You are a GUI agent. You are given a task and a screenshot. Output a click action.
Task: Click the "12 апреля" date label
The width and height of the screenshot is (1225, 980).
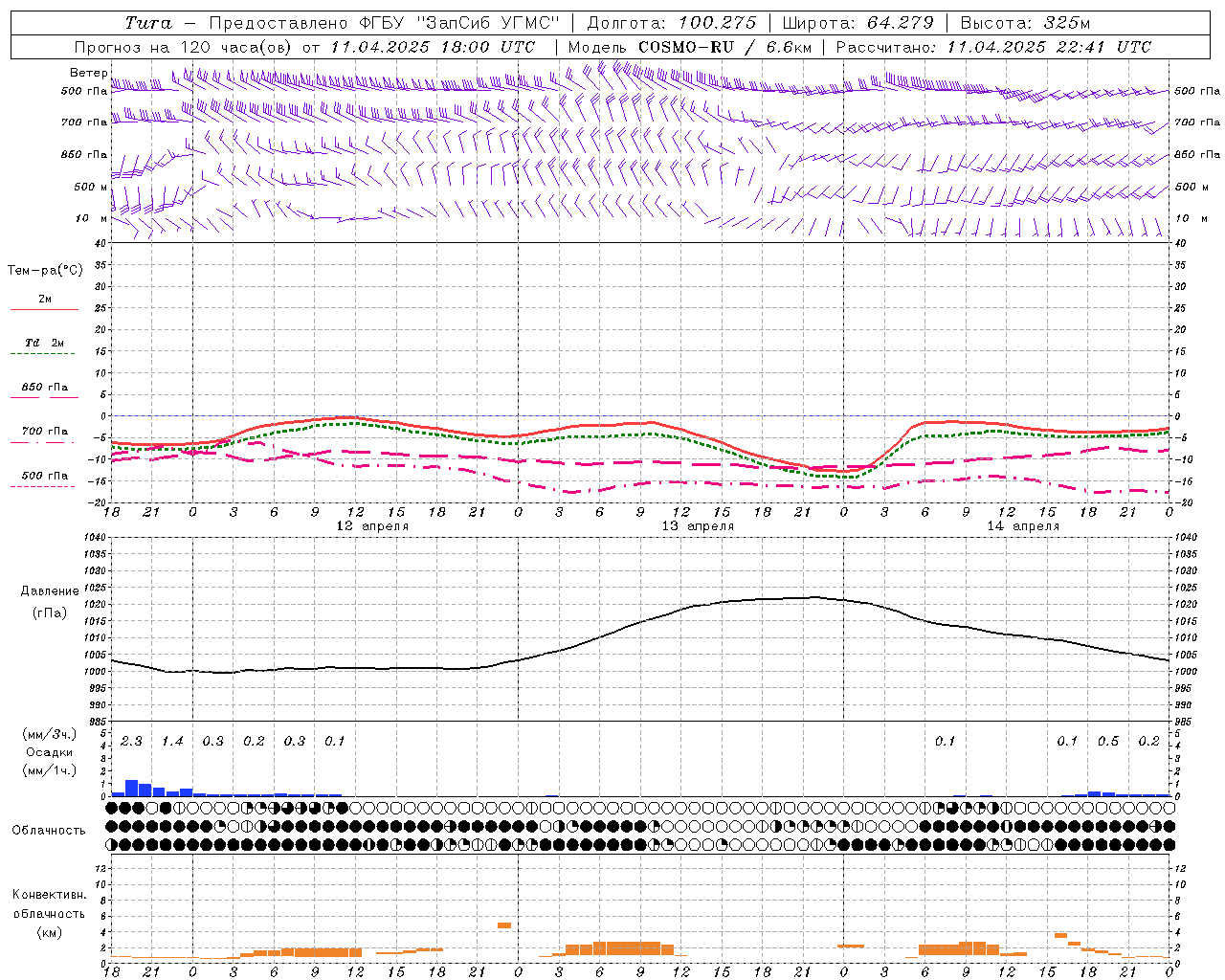coord(372,526)
